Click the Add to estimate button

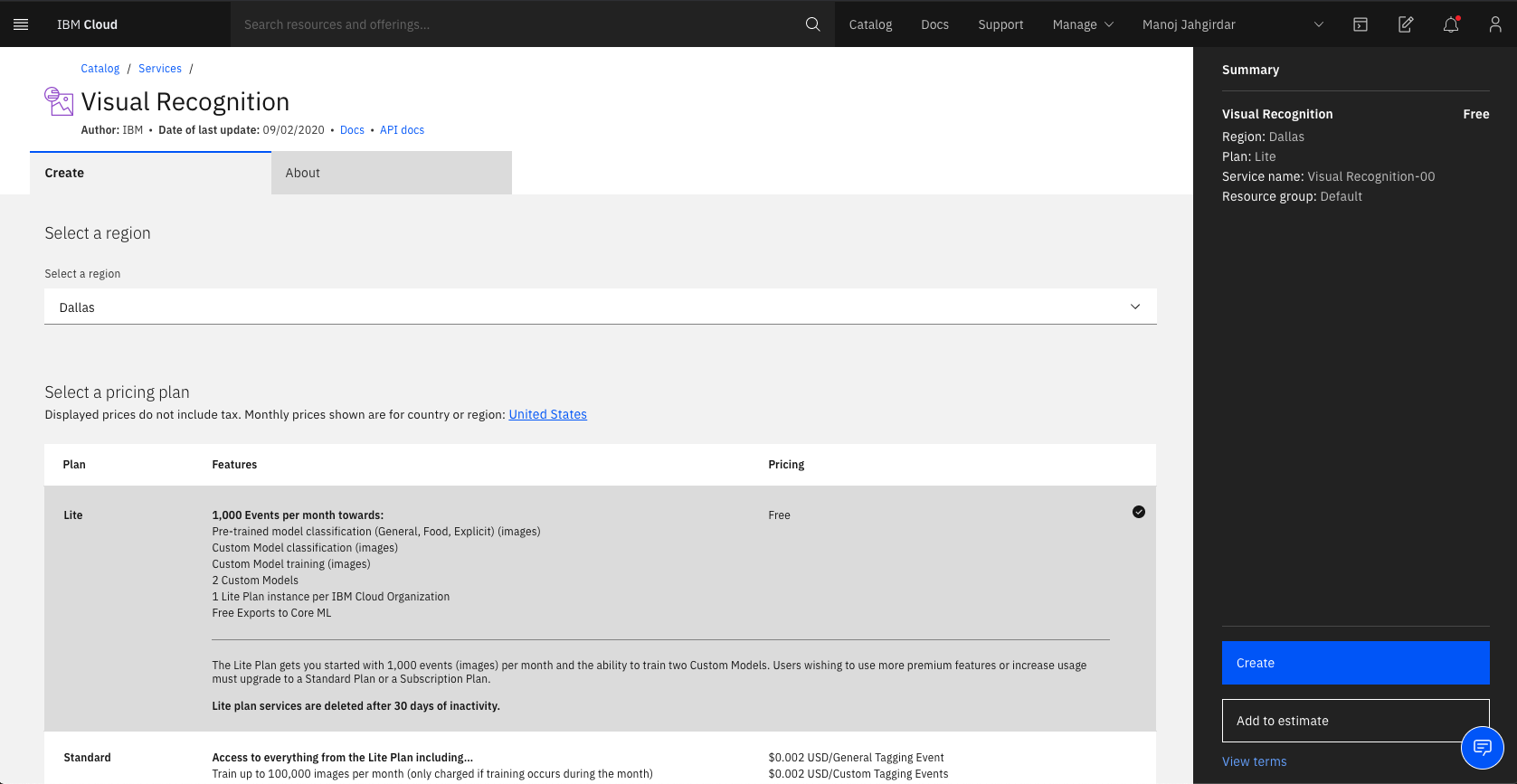[1355, 721]
